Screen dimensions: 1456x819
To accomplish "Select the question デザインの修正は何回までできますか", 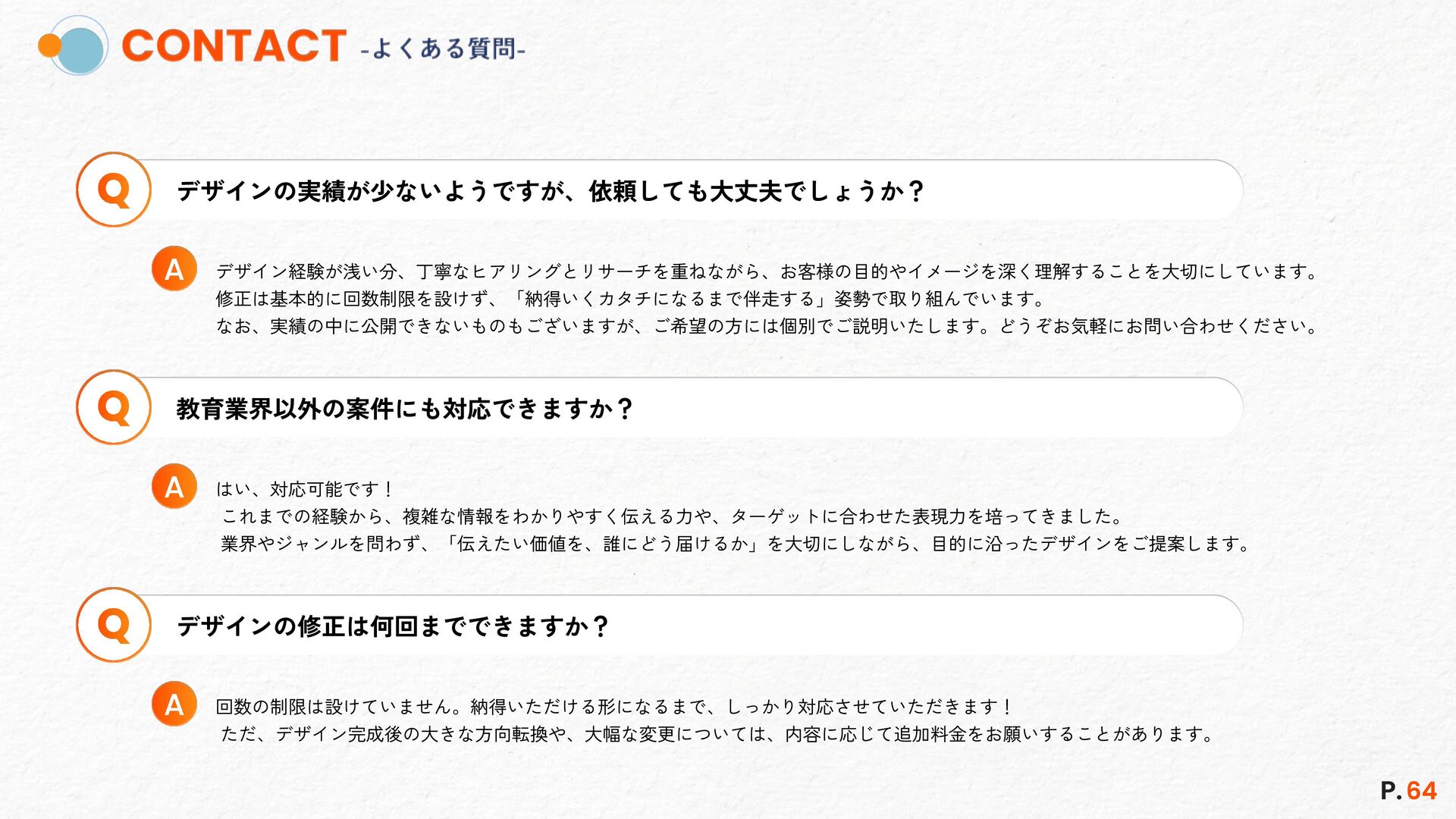I will (392, 626).
